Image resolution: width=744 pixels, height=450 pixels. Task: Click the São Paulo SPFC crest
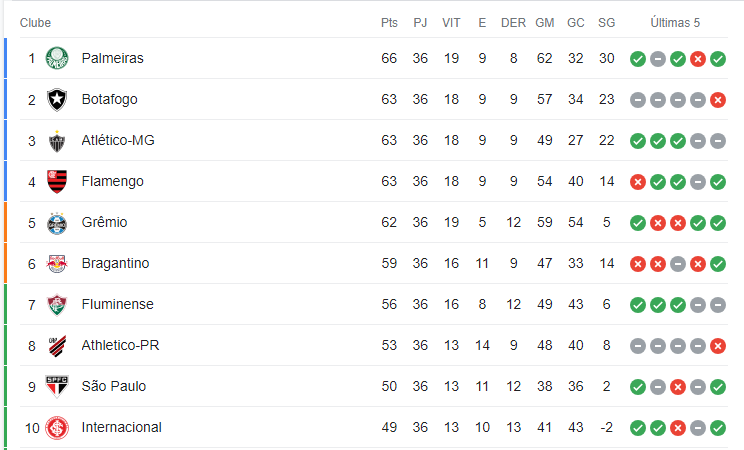pos(57,387)
